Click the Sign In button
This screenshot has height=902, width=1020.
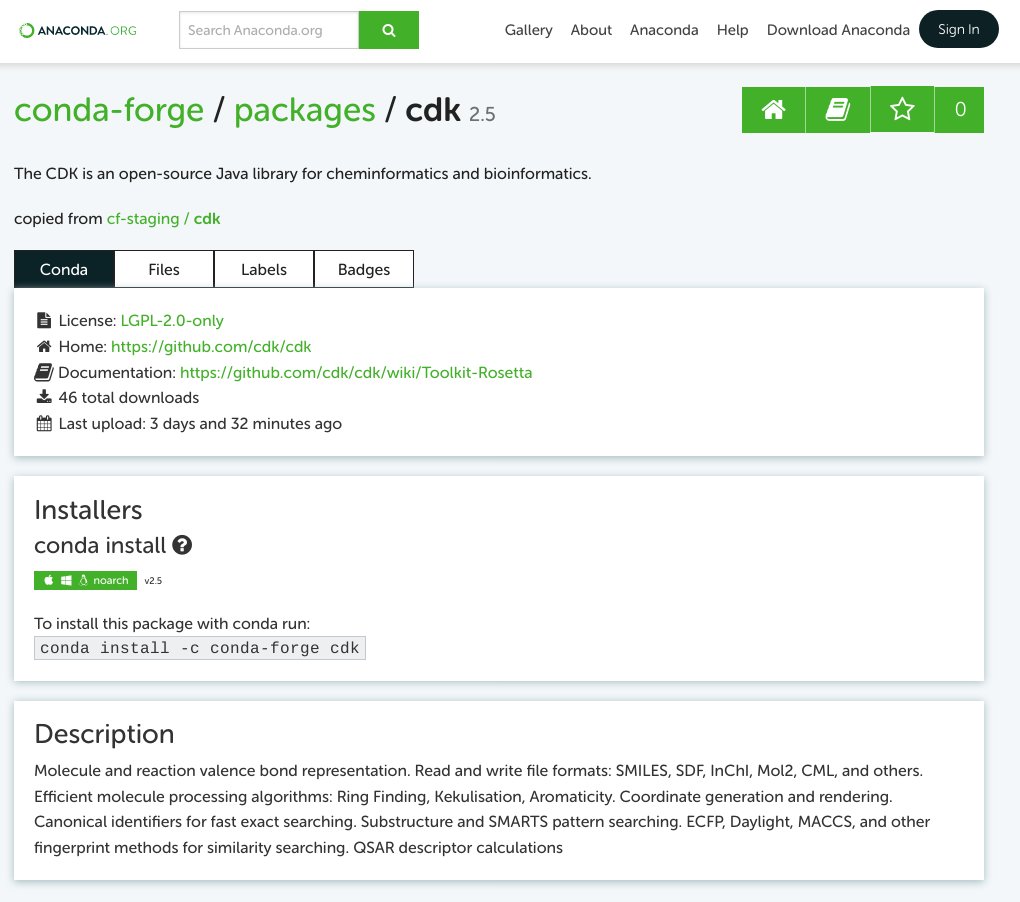tap(958, 29)
